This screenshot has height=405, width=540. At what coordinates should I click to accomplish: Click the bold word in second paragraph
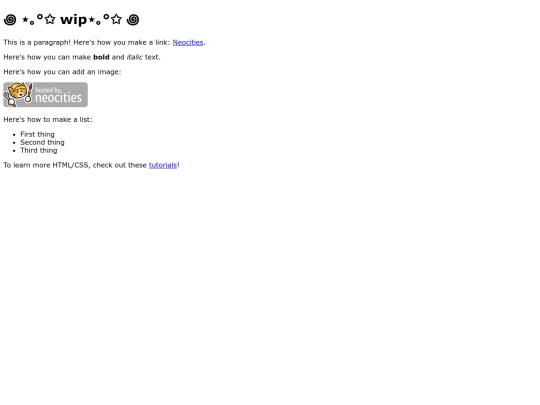(x=101, y=57)
